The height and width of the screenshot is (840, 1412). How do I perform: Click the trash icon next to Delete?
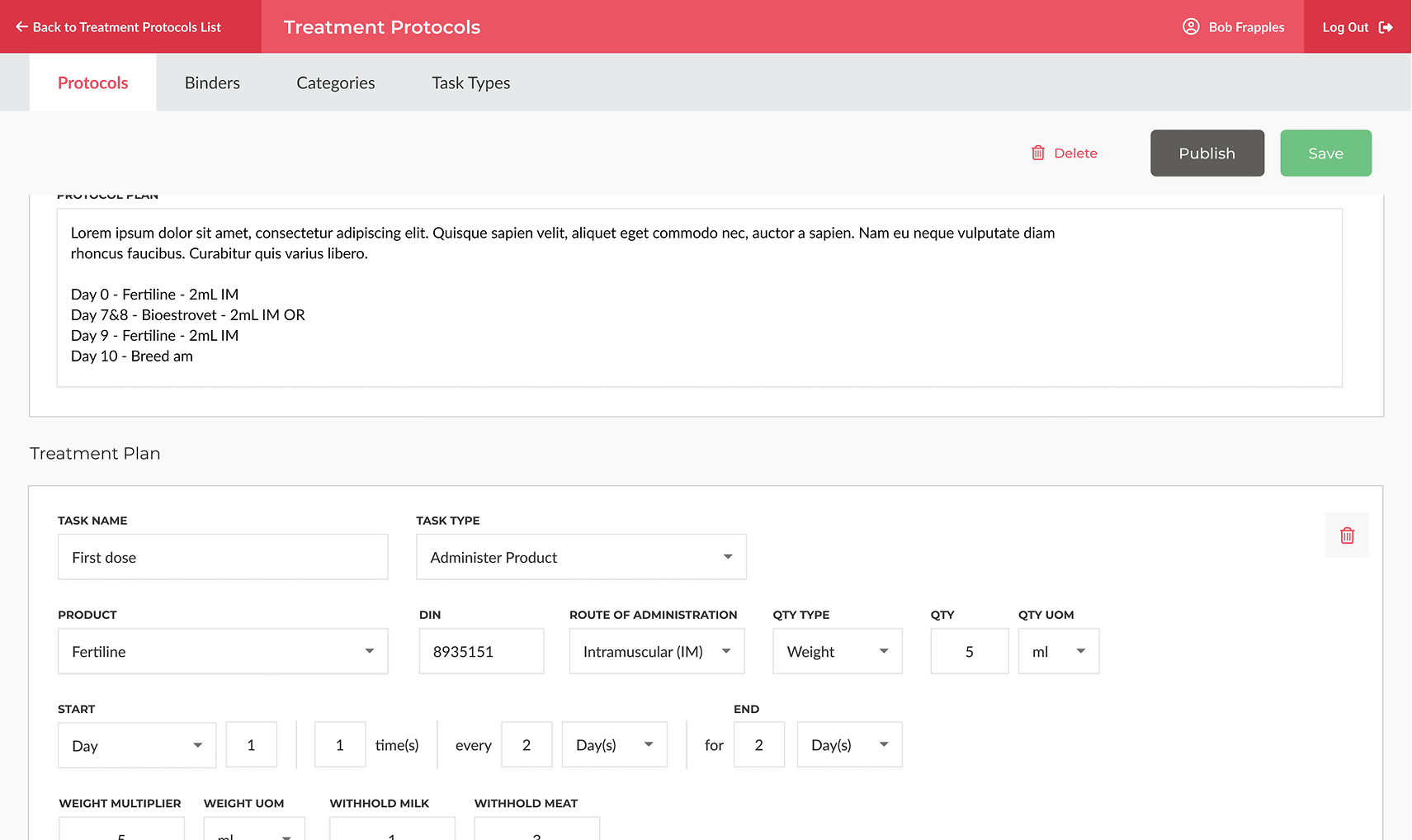pos(1037,153)
